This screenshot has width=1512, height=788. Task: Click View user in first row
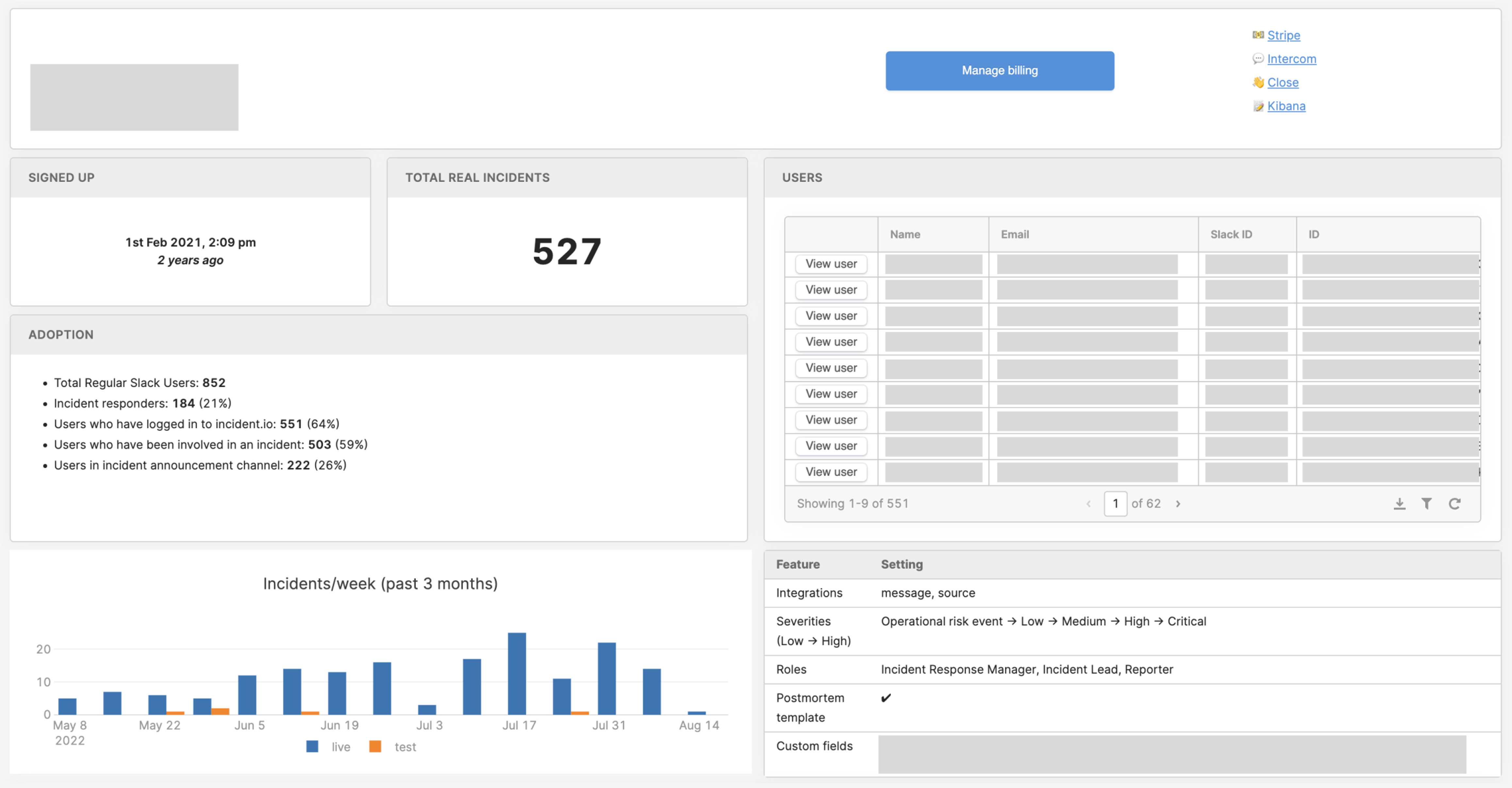(830, 264)
